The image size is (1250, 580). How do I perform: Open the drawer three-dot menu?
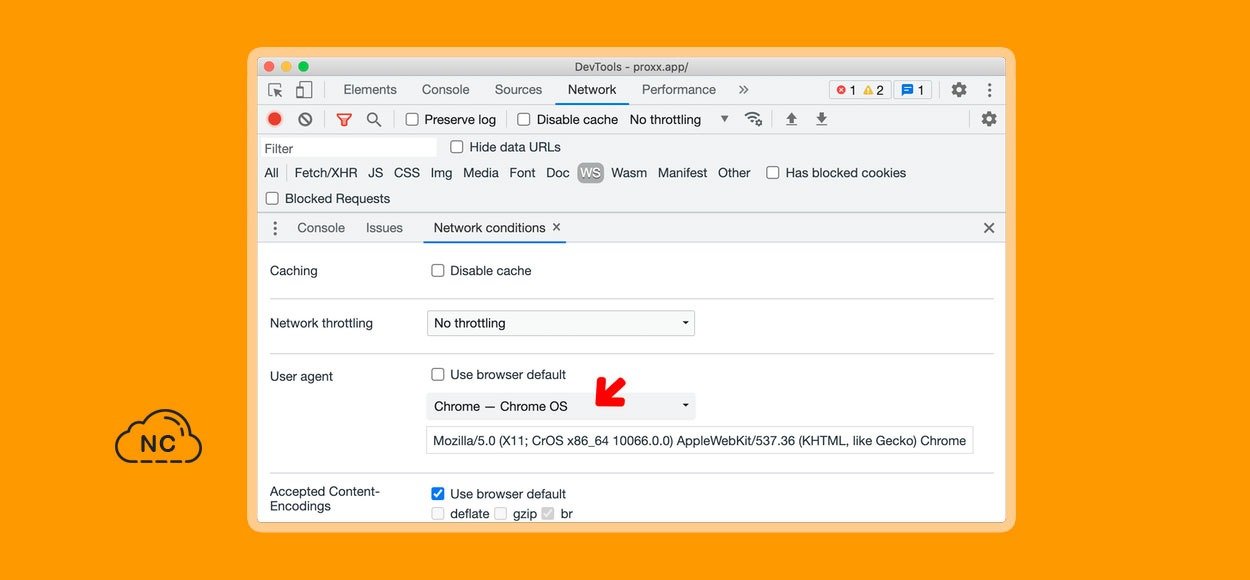tap(275, 228)
